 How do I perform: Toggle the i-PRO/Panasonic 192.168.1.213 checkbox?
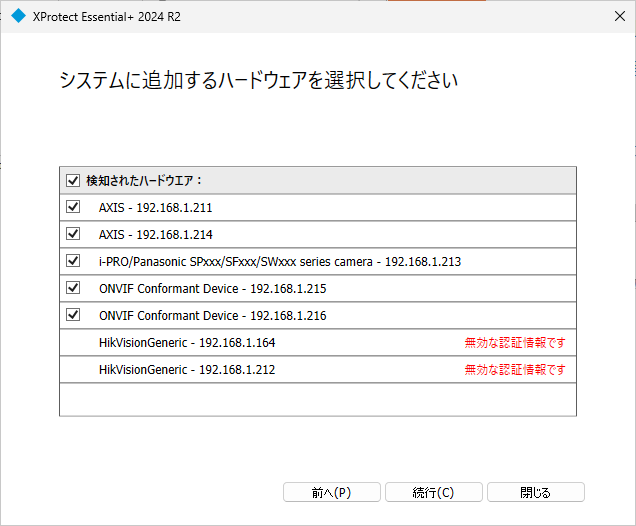tap(73, 261)
